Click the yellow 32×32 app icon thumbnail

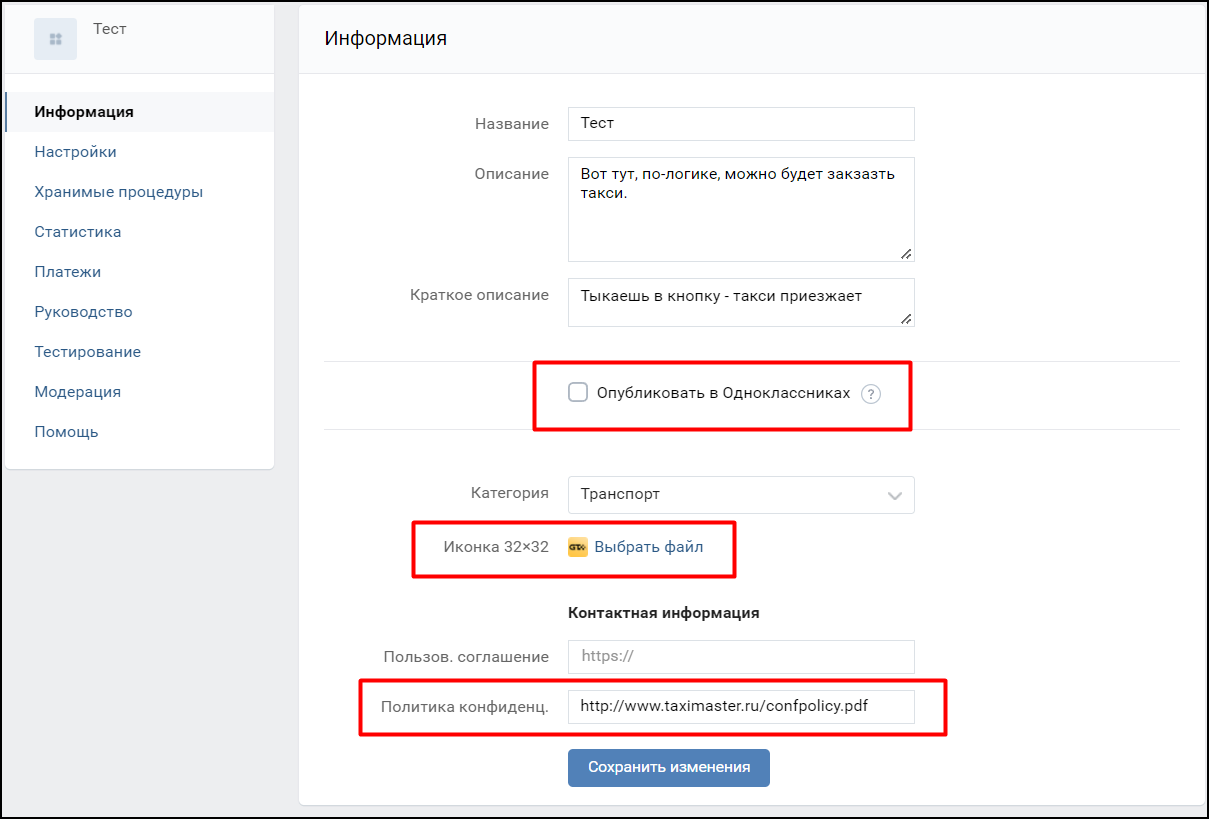point(577,547)
